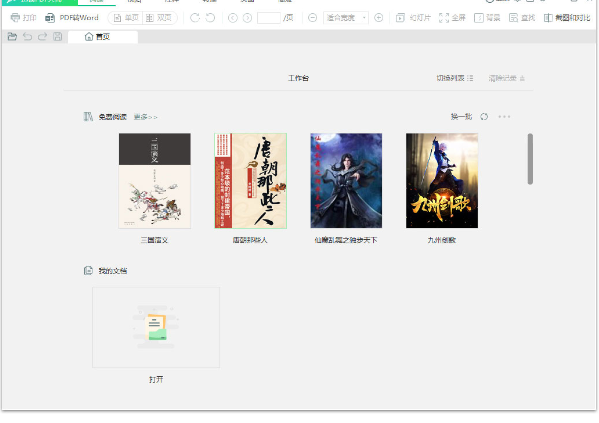Open the 三国演义 book cover

coord(155,181)
